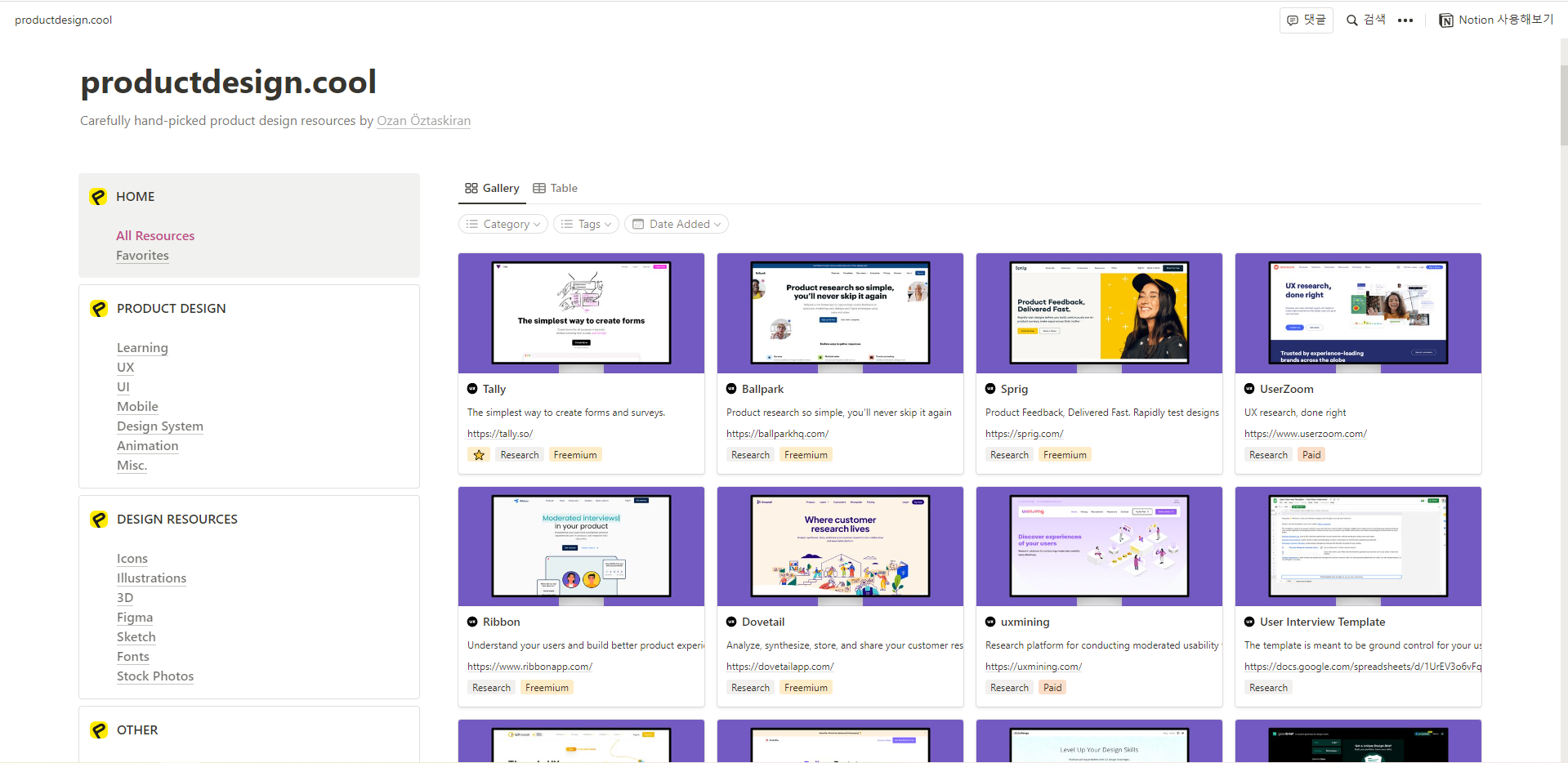Click the Sprig card page icon
This screenshot has height=763, width=1568.
990,389
